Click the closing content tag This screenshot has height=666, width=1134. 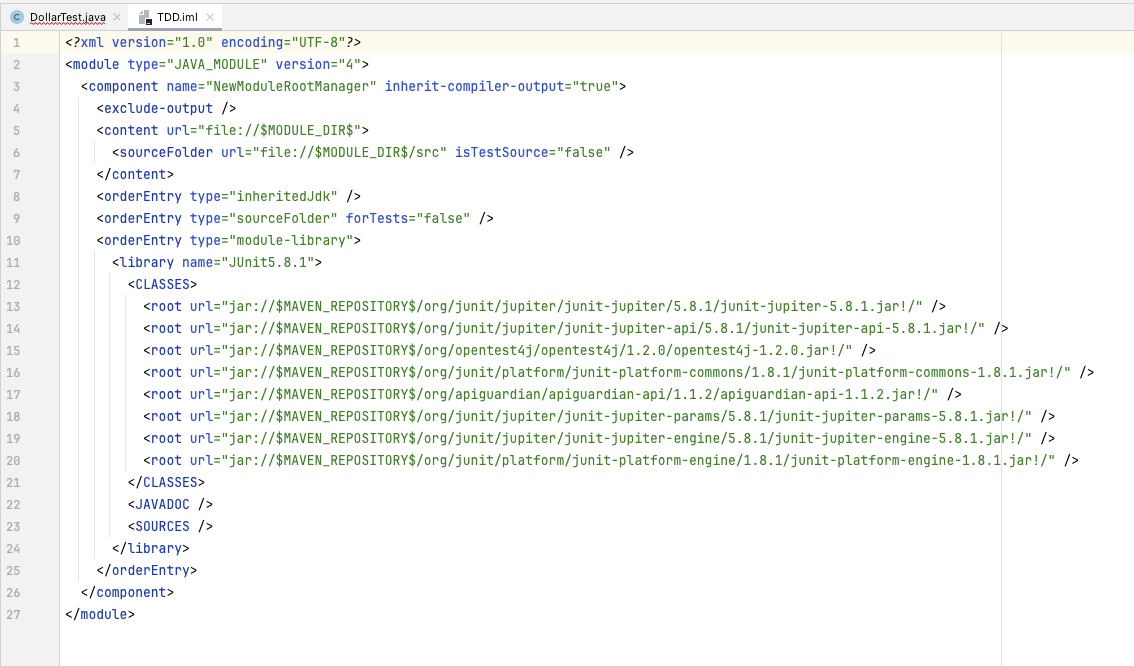click(135, 174)
